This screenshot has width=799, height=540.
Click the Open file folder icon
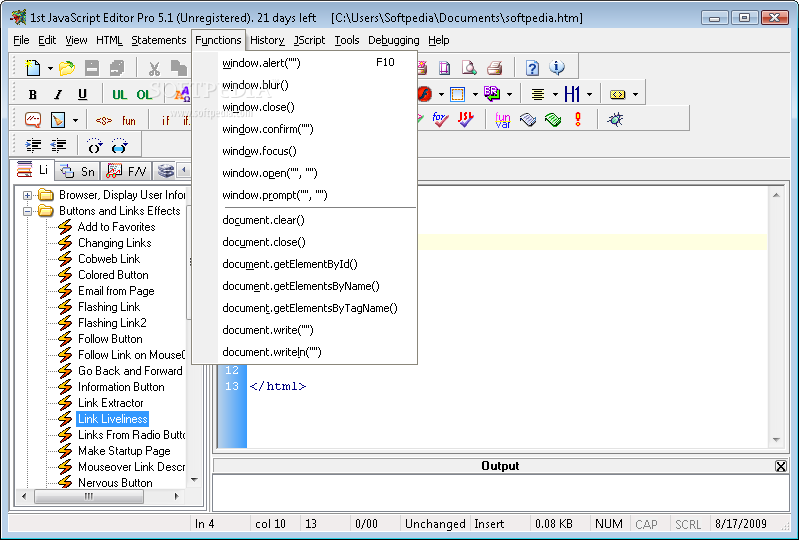67,67
